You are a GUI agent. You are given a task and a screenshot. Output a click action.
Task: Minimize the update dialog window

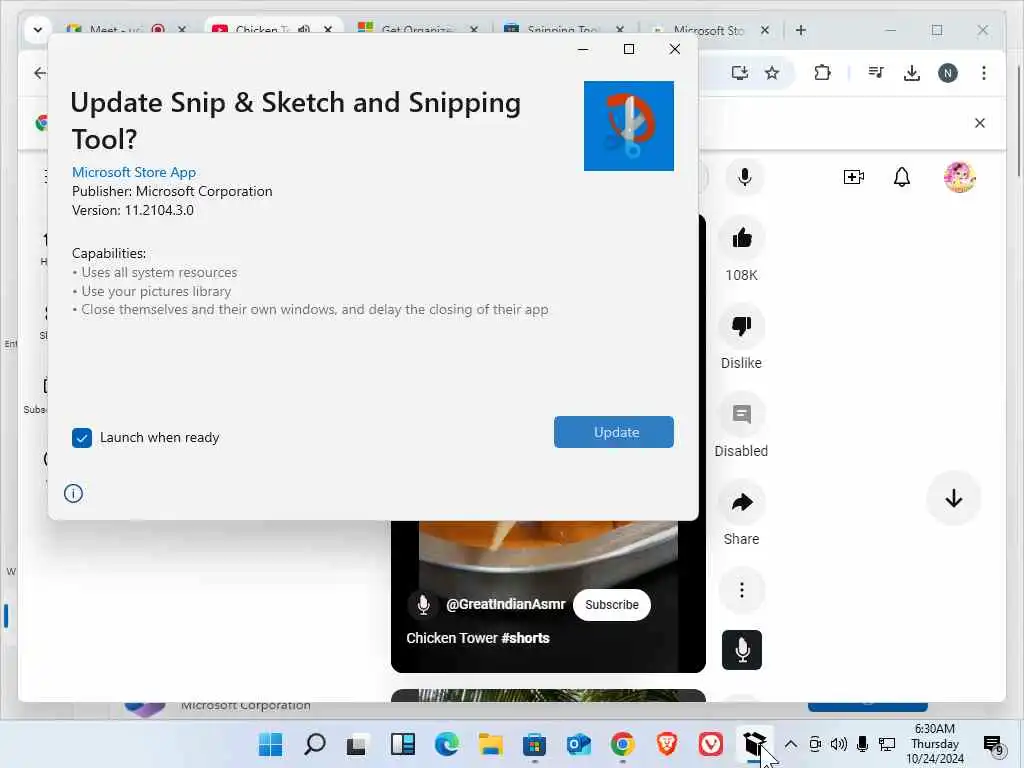pos(583,49)
